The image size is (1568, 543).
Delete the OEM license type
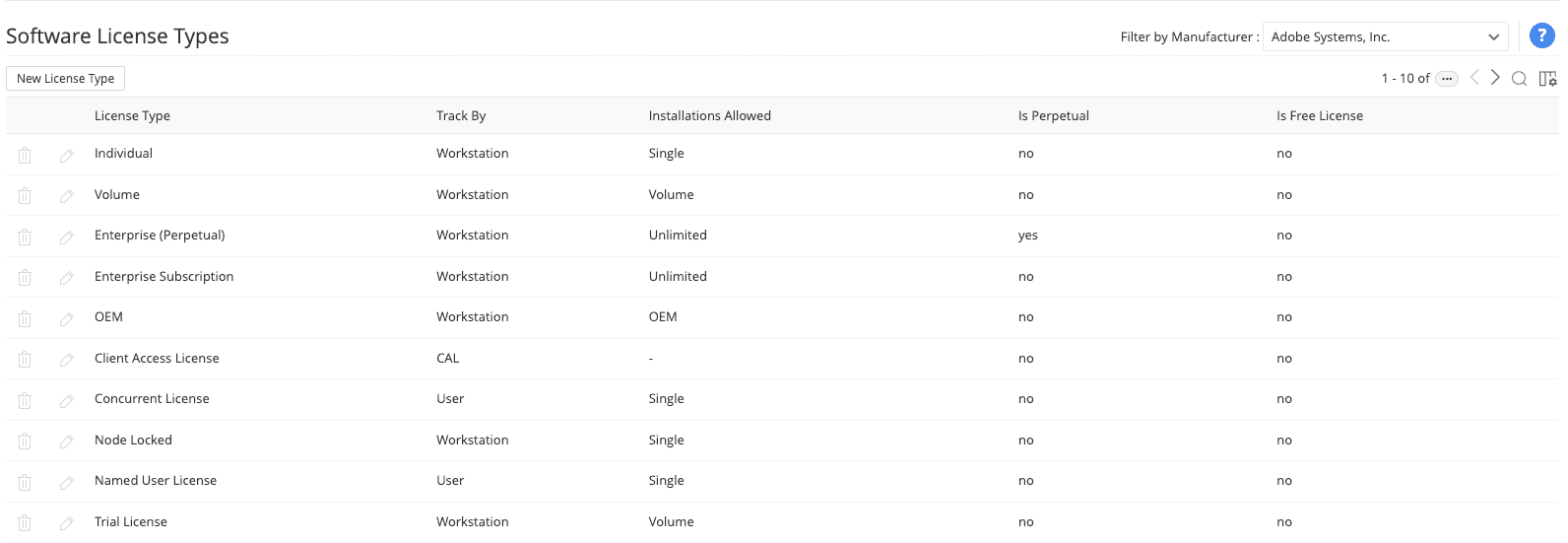[25, 318]
